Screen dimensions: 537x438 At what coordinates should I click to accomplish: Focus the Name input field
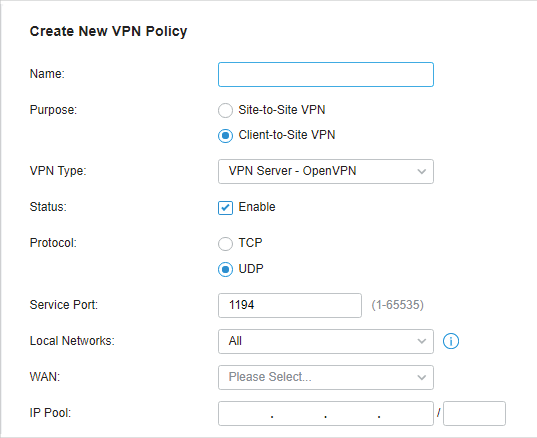pyautogui.click(x=326, y=74)
